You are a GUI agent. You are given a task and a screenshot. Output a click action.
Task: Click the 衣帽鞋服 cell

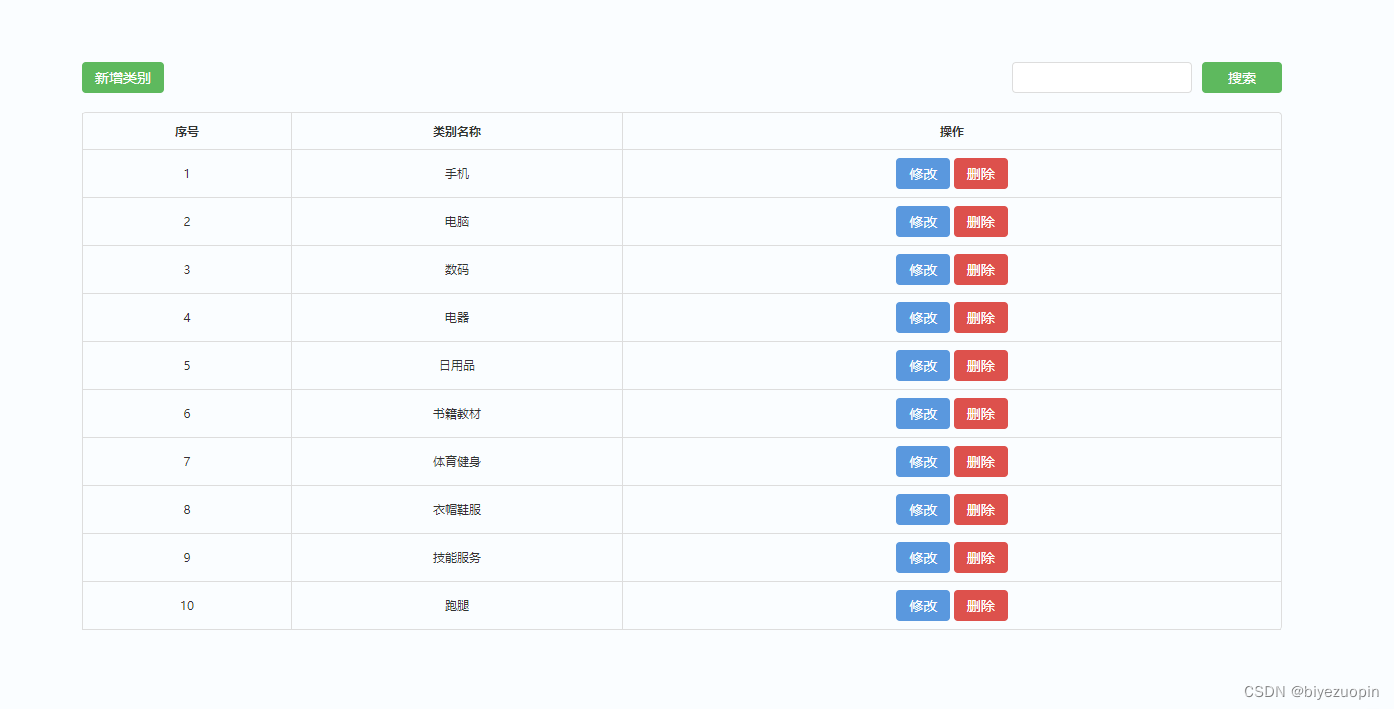pyautogui.click(x=457, y=510)
